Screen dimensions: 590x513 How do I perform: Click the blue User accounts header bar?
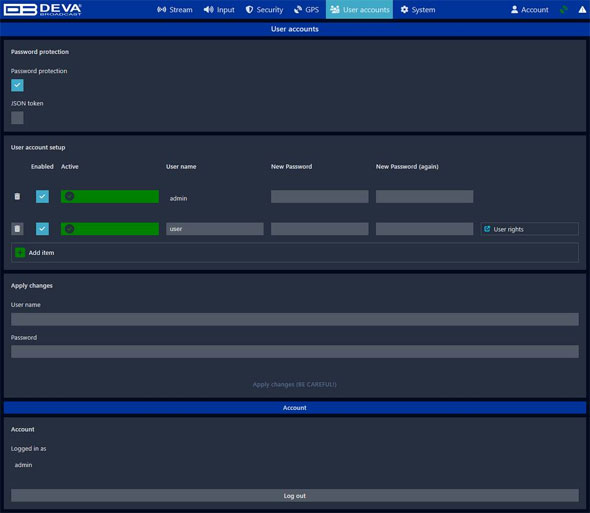click(295, 29)
